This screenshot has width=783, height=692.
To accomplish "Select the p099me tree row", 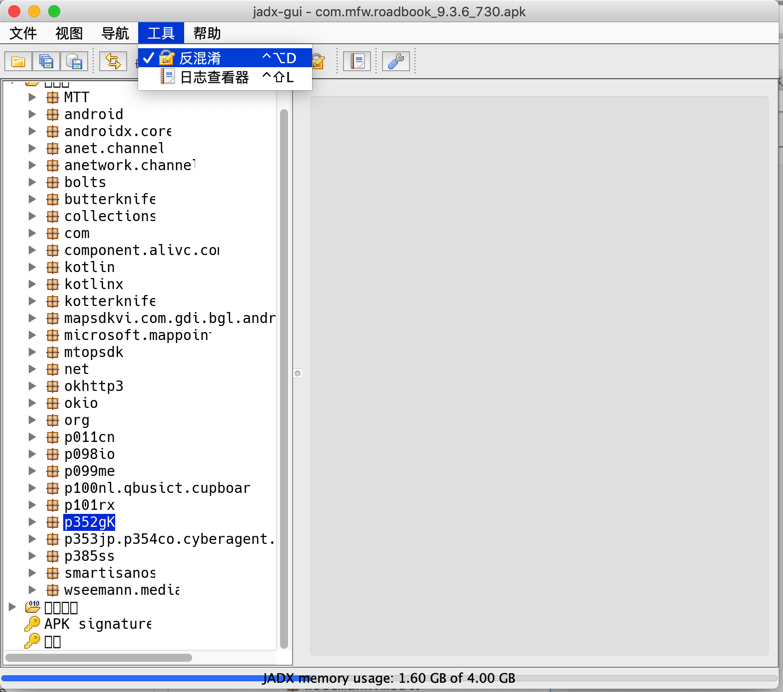I will [89, 471].
